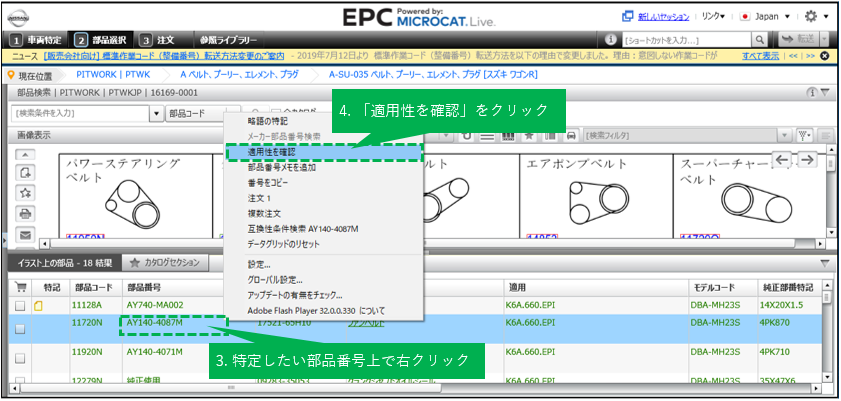Image resolution: width=841 pixels, height=401 pixels.
Task: Open new session window icon
Action: pyautogui.click(x=628, y=17)
